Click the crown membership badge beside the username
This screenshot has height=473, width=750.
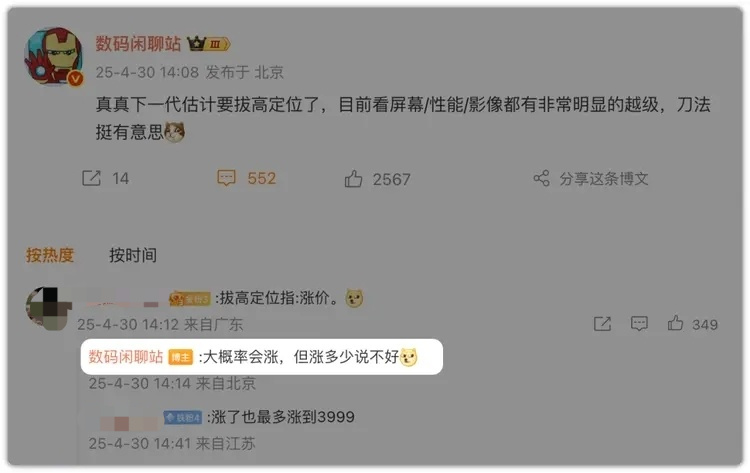(x=209, y=44)
